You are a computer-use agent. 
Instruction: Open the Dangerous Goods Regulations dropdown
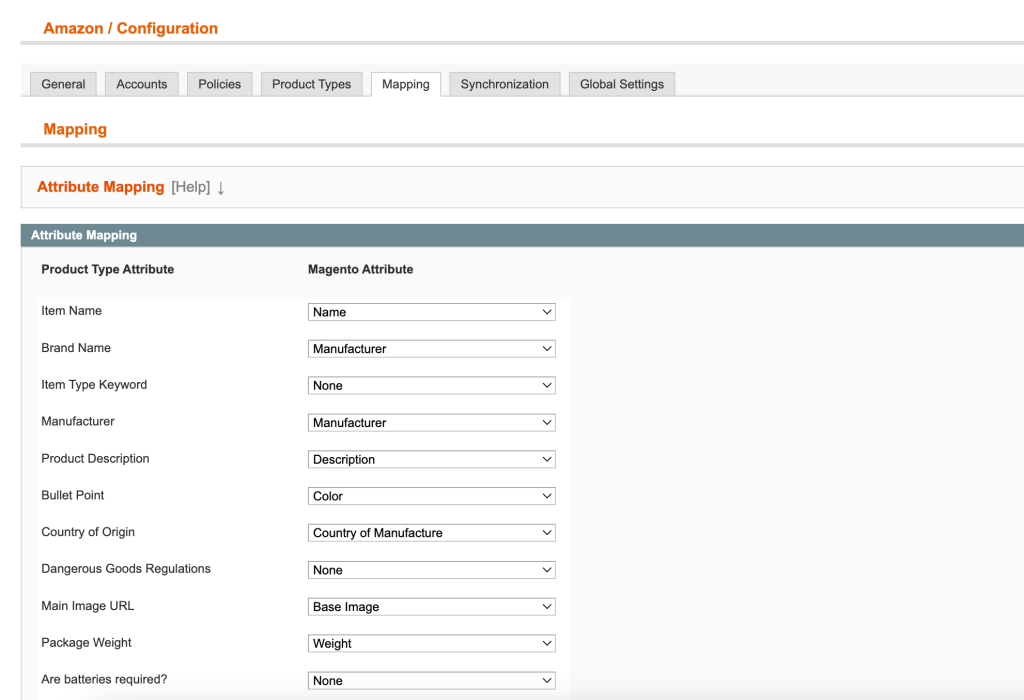click(431, 570)
